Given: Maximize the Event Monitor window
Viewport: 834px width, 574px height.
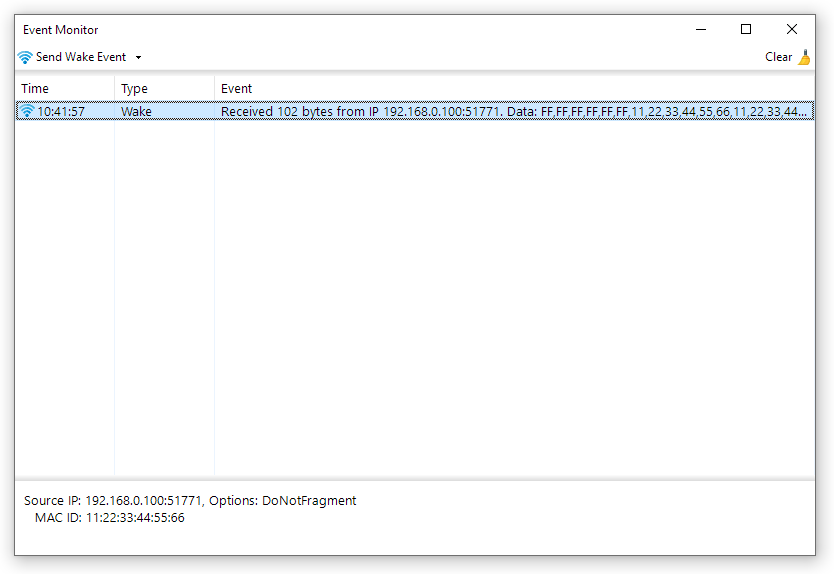Looking at the screenshot, I should [746, 30].
